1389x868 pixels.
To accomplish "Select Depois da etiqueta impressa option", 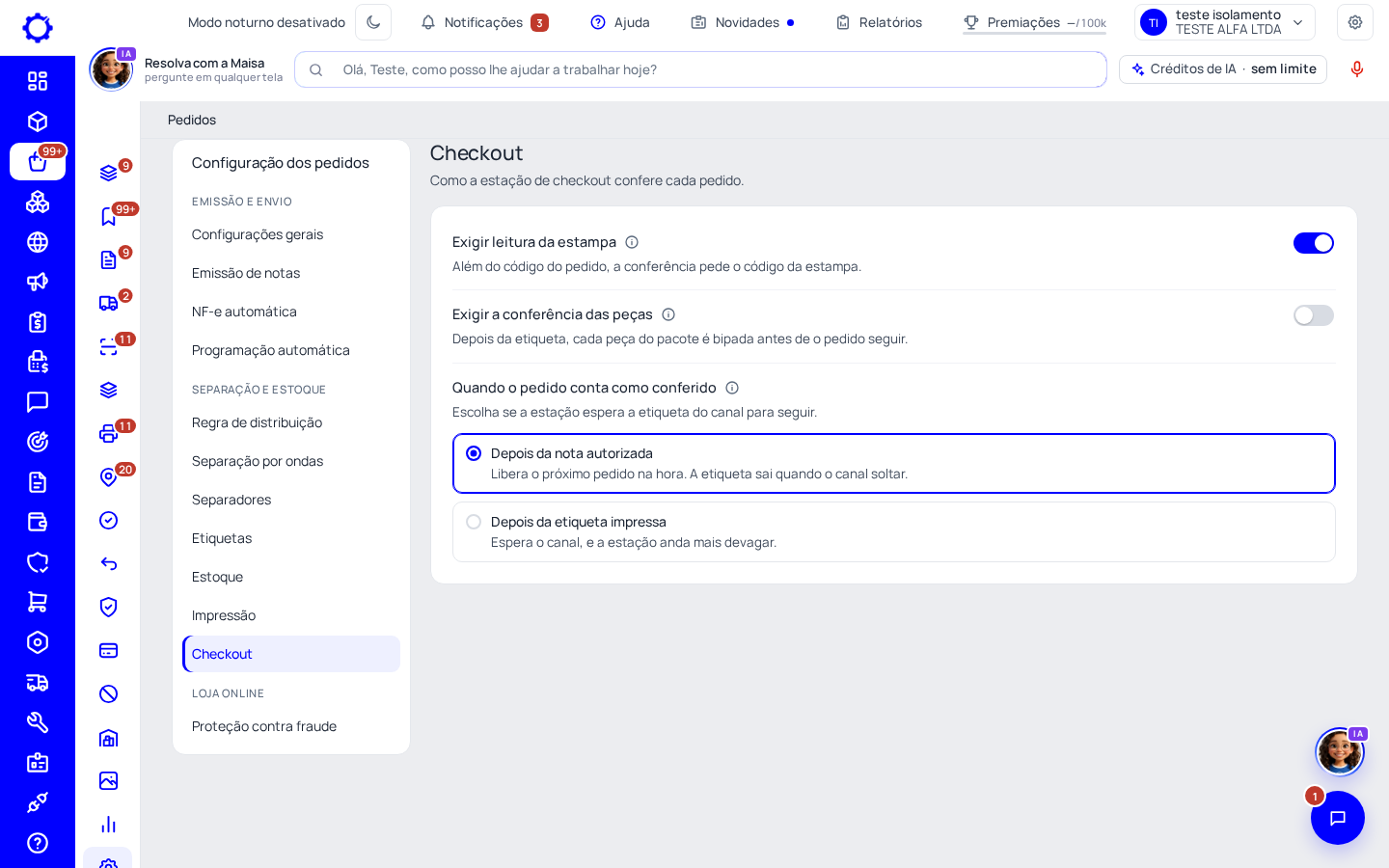I will (x=894, y=532).
